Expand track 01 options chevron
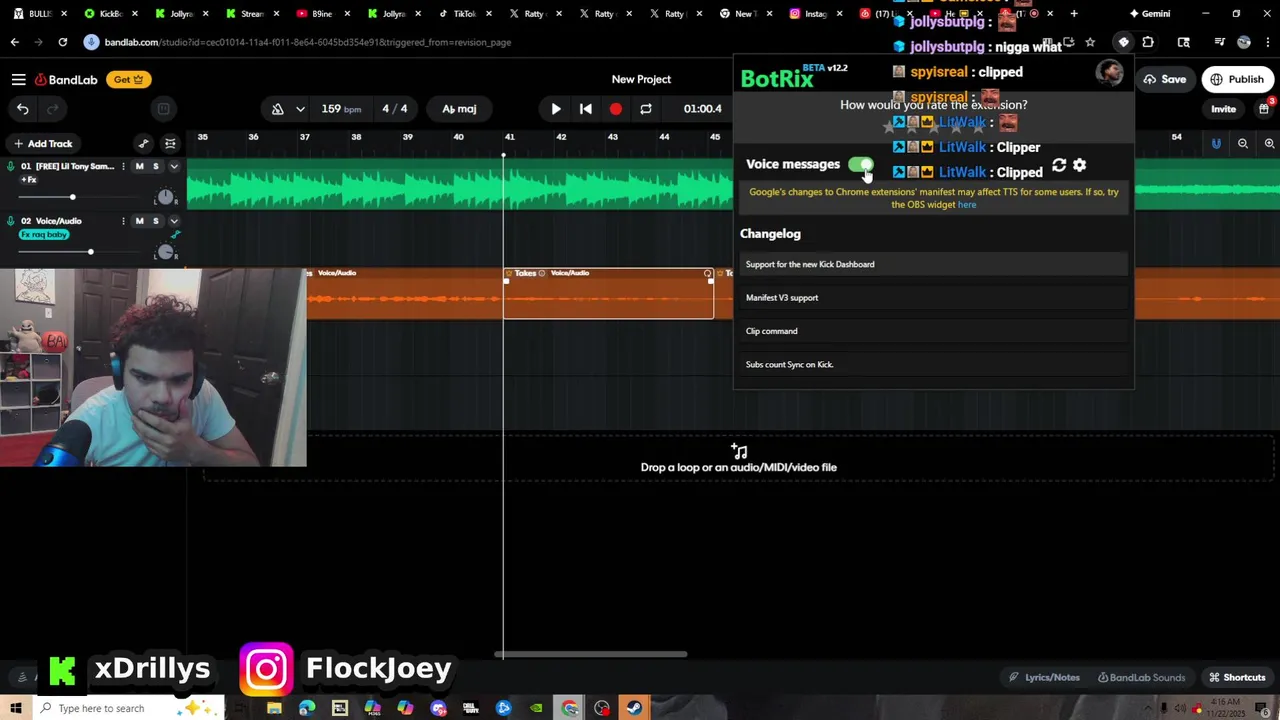This screenshot has width=1280, height=720. (x=174, y=166)
